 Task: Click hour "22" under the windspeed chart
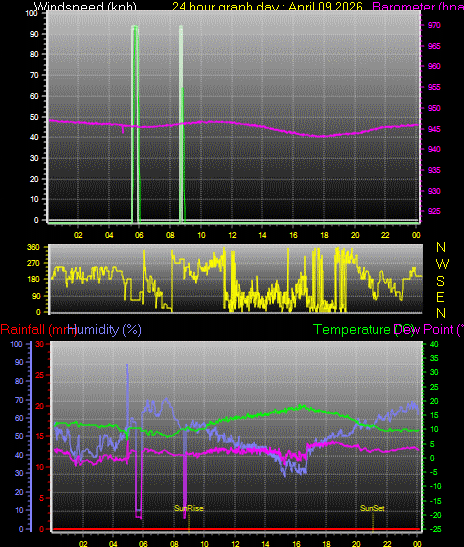point(385,235)
